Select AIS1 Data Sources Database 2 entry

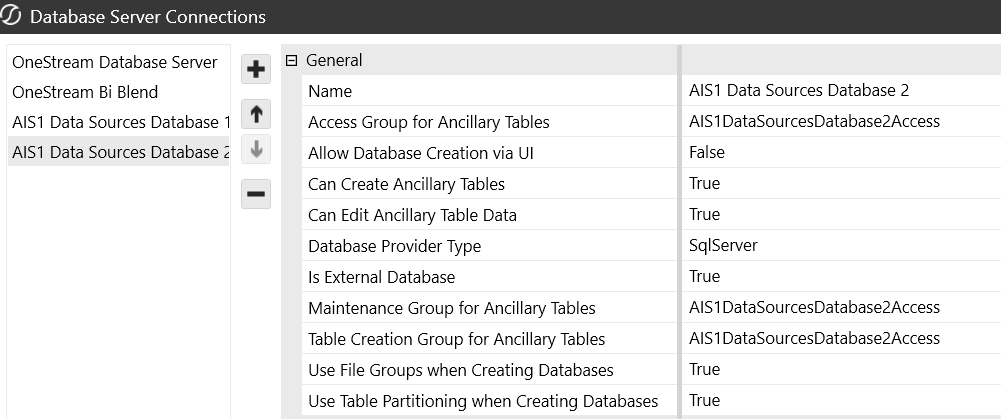(119, 152)
